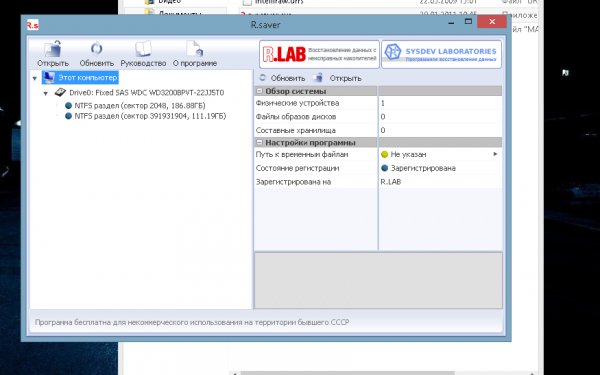Screen dimensions: 600x375
Task: Minimize the R.saver window
Action: [452, 23]
